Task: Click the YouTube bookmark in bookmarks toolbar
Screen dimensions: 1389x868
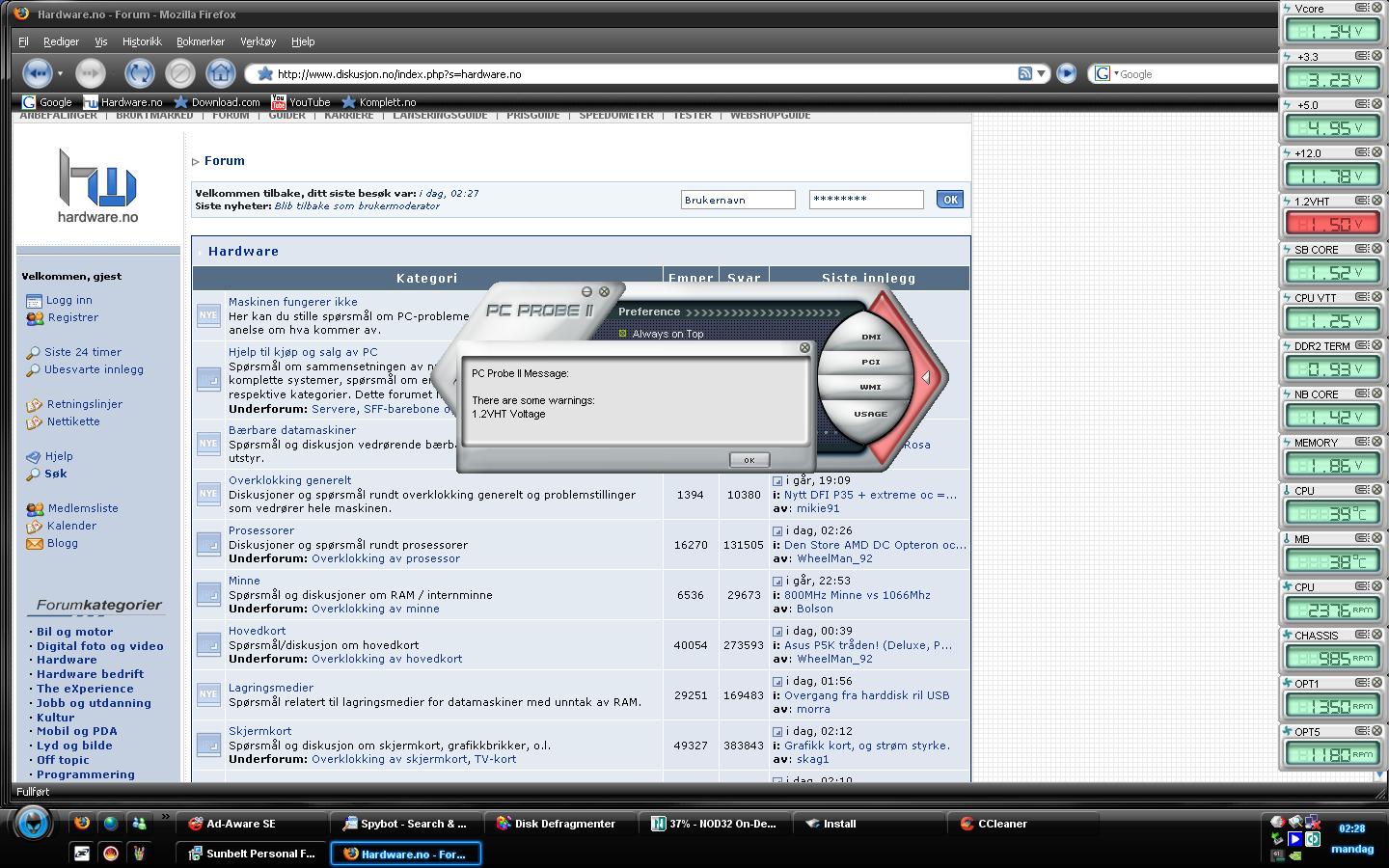Action: (x=300, y=101)
